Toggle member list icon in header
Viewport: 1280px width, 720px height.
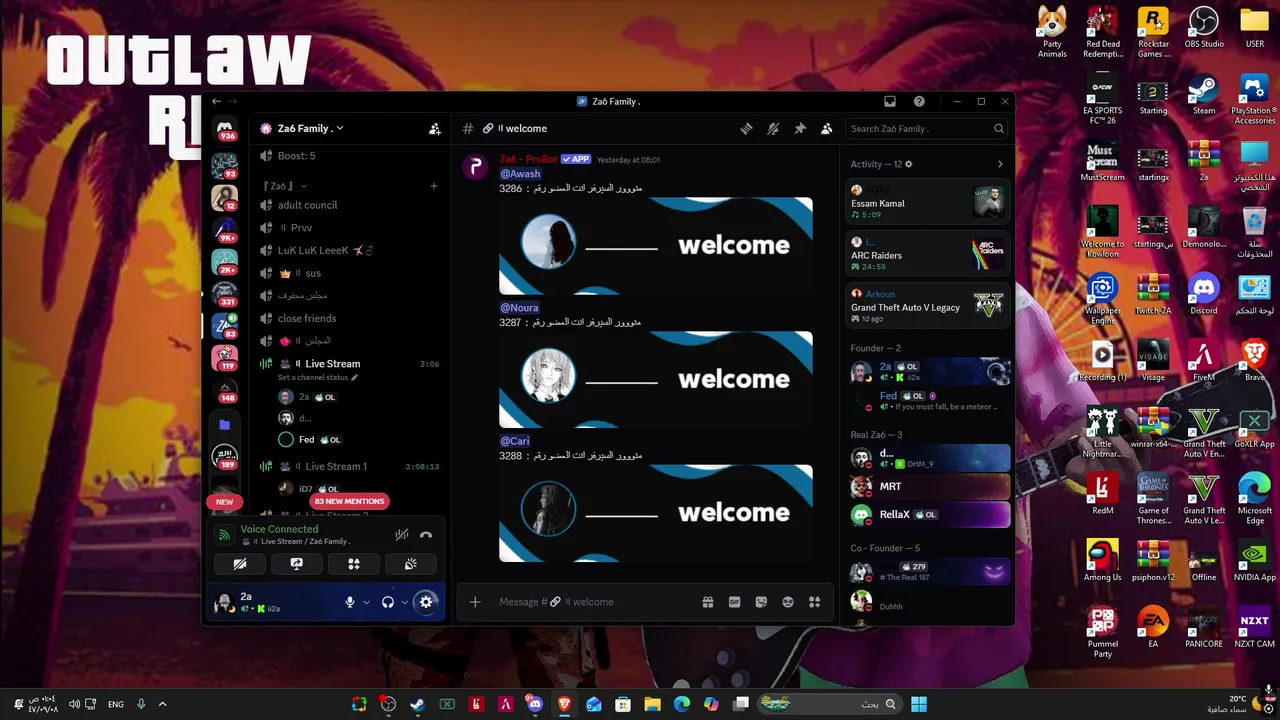pyautogui.click(x=827, y=128)
